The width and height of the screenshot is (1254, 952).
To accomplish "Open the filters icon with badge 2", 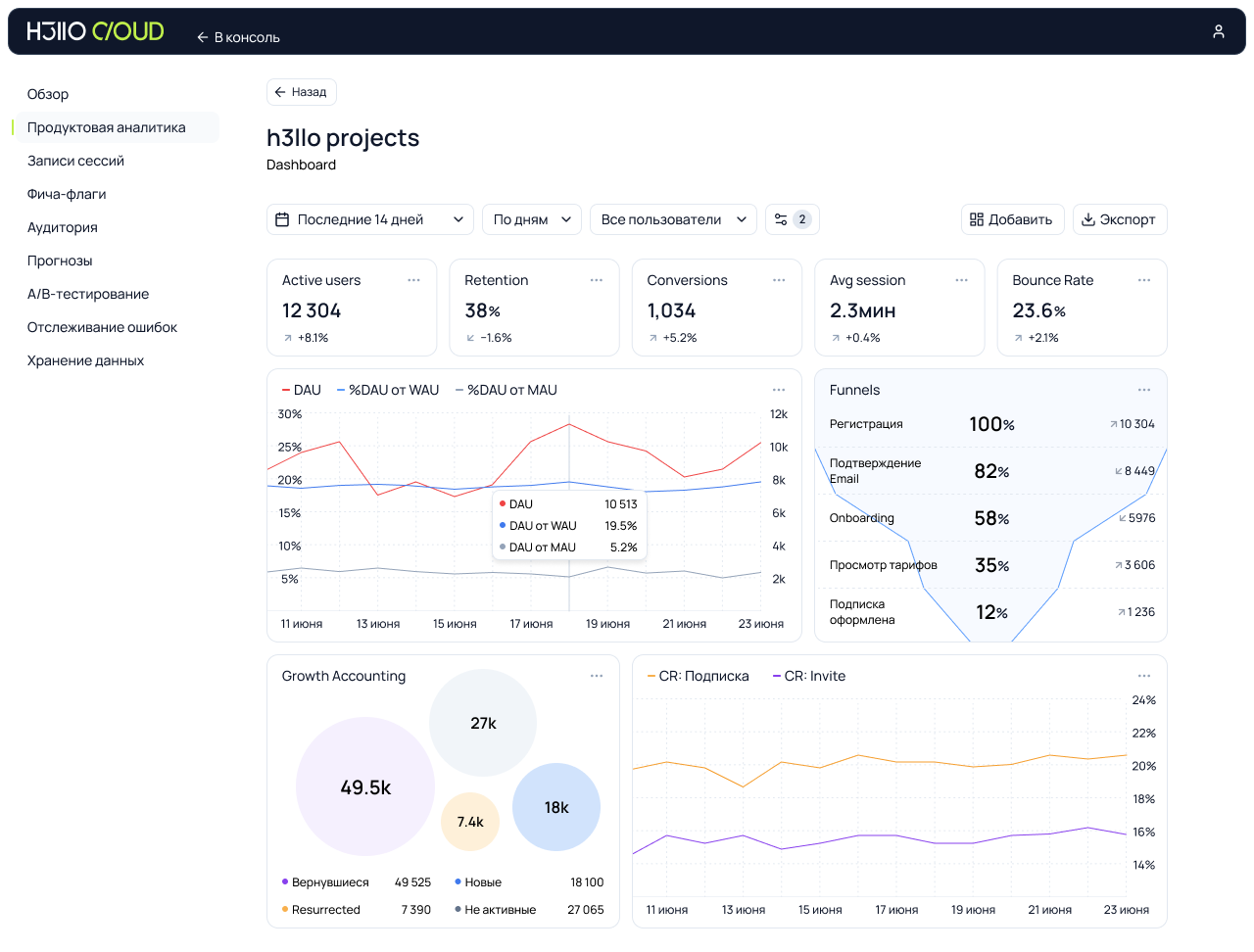I will tap(792, 219).
